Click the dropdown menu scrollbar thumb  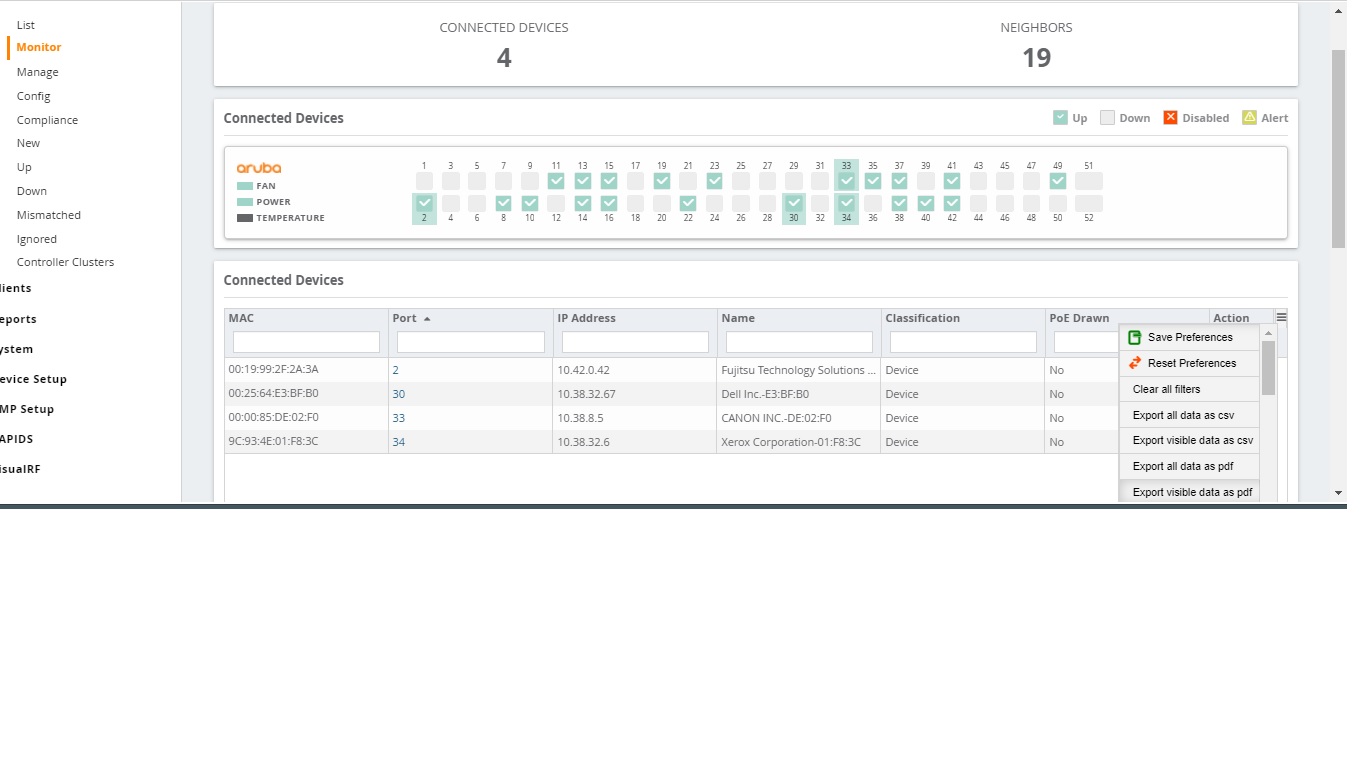pos(1268,368)
